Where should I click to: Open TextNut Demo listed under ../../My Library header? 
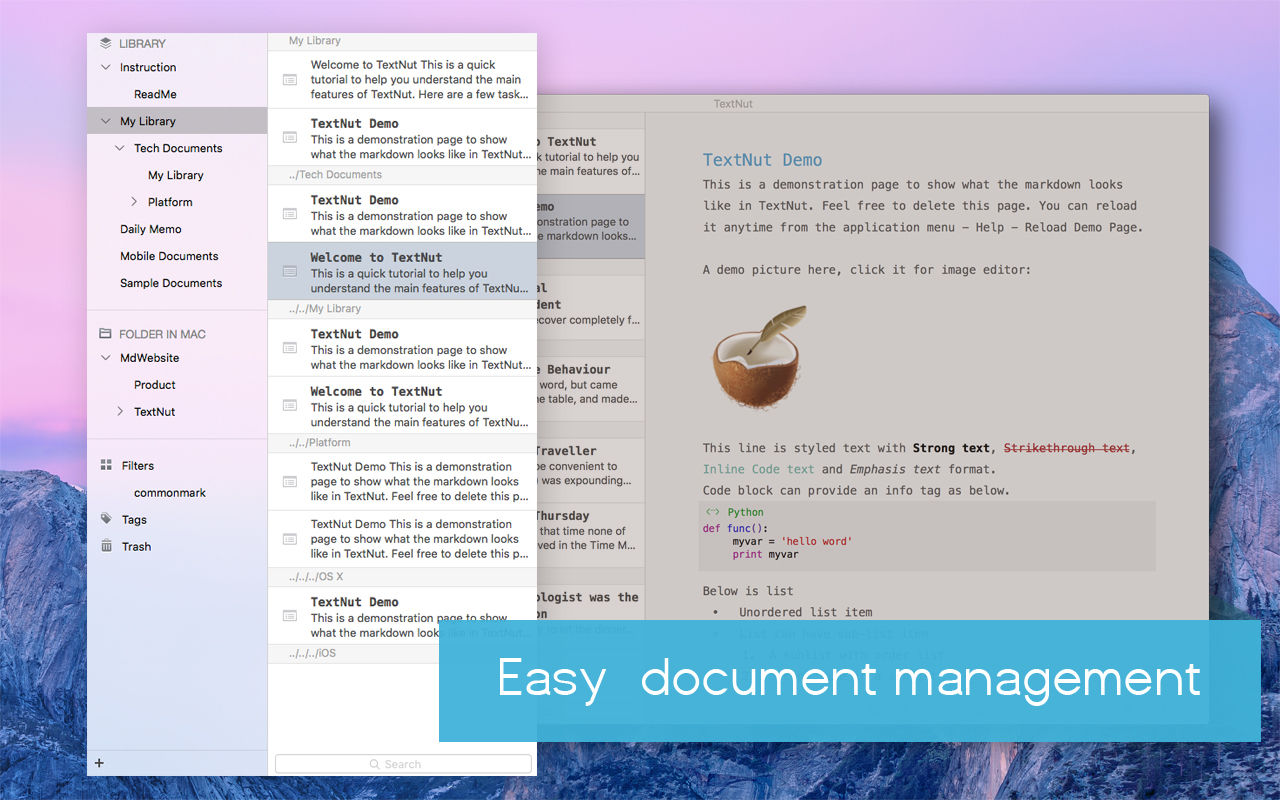402,348
